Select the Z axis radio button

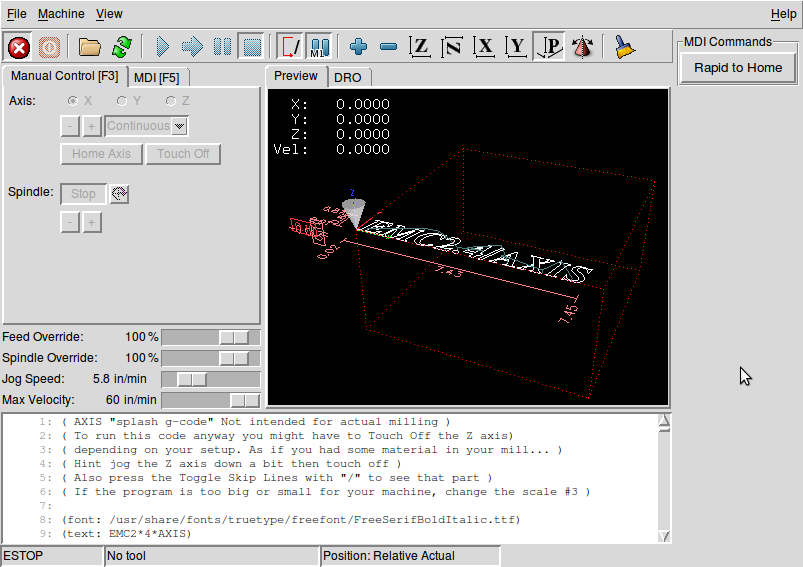pyautogui.click(x=171, y=101)
